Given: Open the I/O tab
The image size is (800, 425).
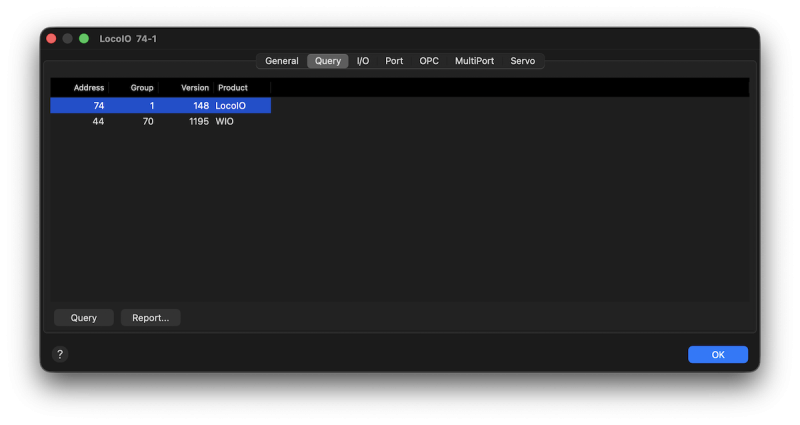Looking at the screenshot, I should [x=363, y=61].
